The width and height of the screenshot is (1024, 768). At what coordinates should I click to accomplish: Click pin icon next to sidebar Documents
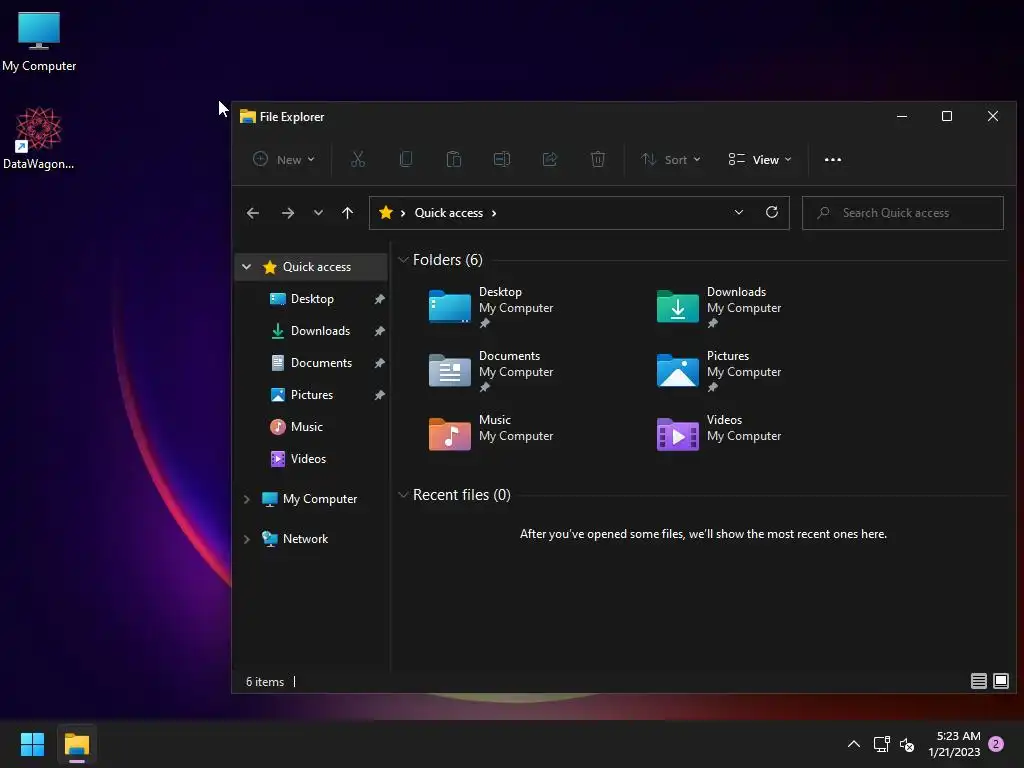click(379, 363)
